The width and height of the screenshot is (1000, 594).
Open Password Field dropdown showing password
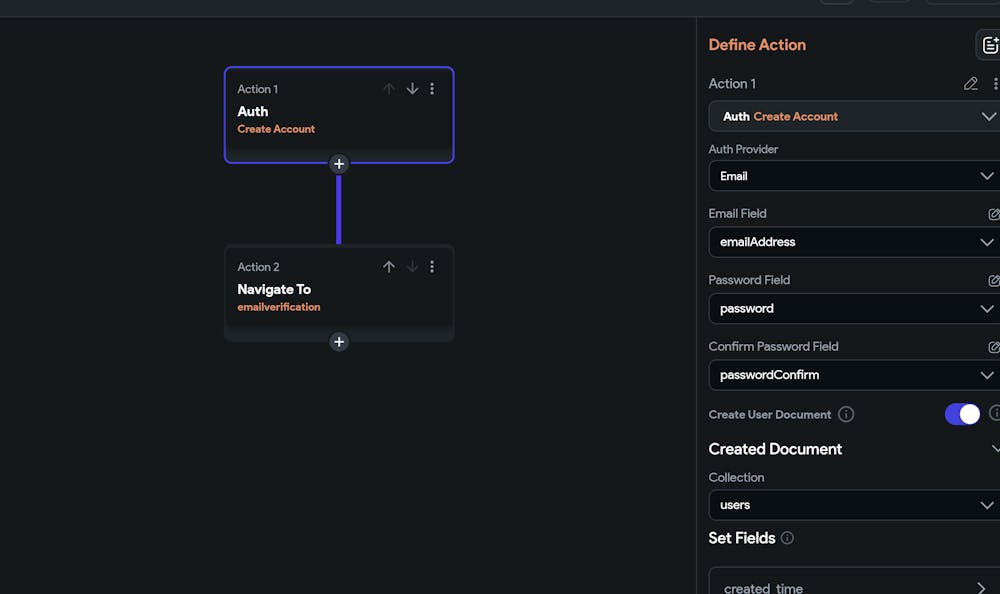point(854,309)
